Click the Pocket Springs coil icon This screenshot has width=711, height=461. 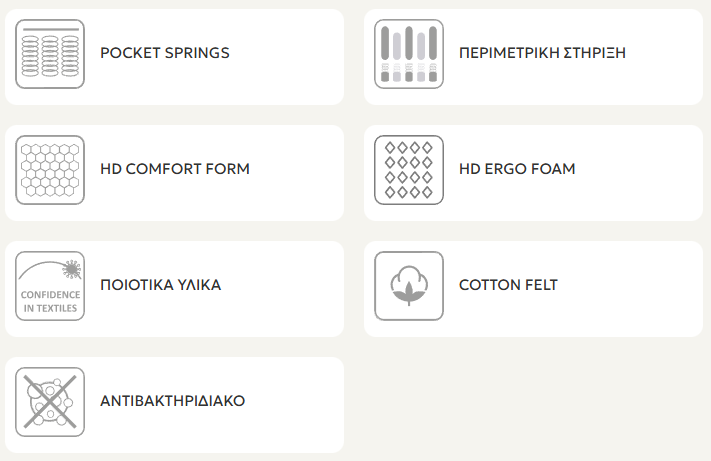[x=50, y=54]
